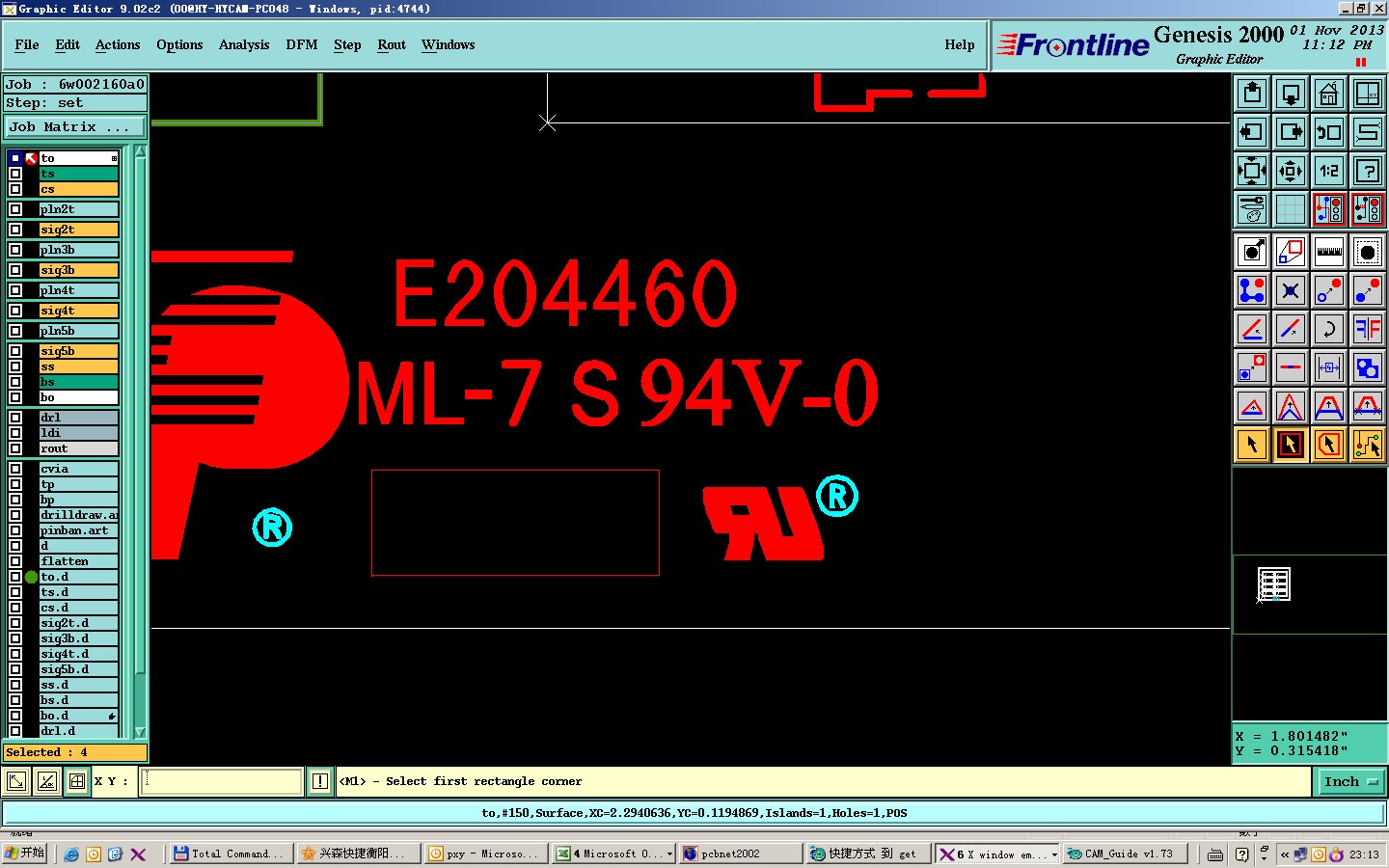Toggle the flatten layer checkbox
The image size is (1389, 868).
click(15, 561)
